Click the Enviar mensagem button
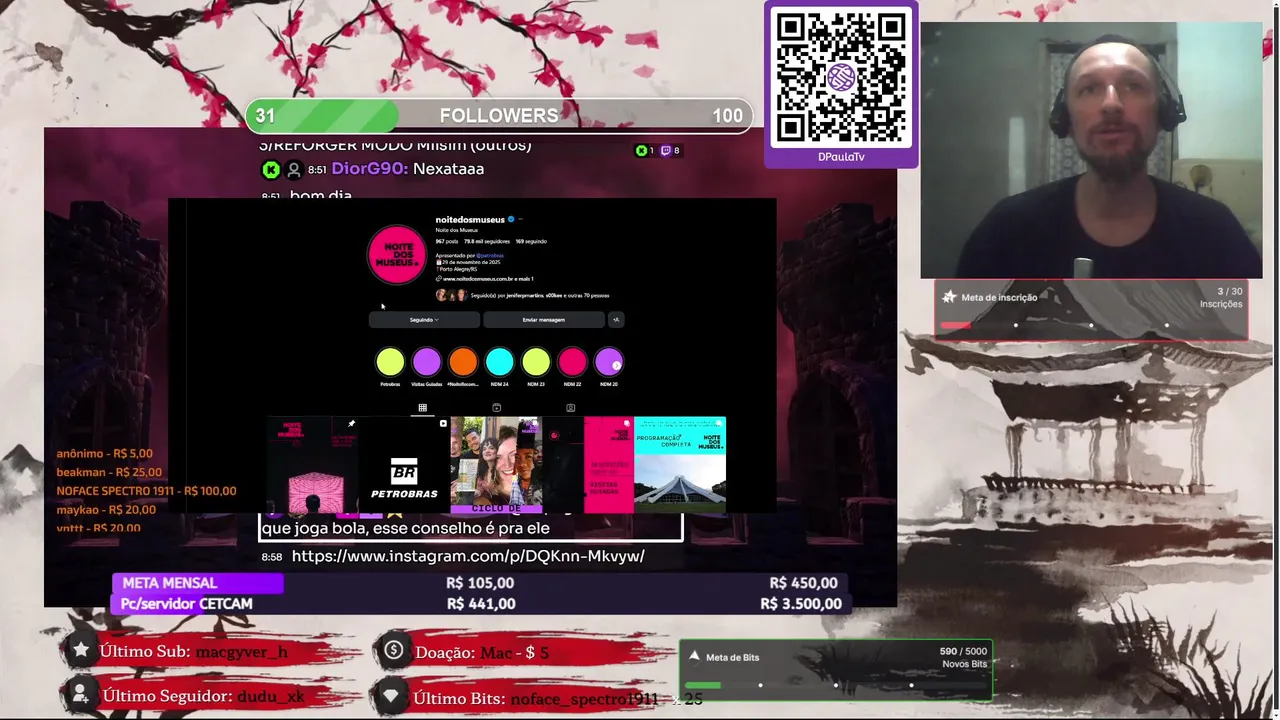Screen dimensions: 1280x720 coord(544,320)
